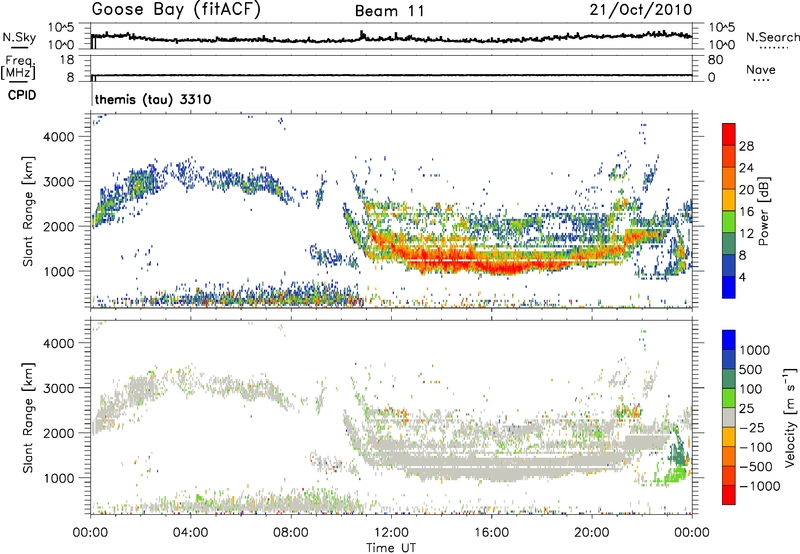This screenshot has width=800, height=554.
Task: Click the grey segment of Velocity colour bar
Action: point(729,418)
